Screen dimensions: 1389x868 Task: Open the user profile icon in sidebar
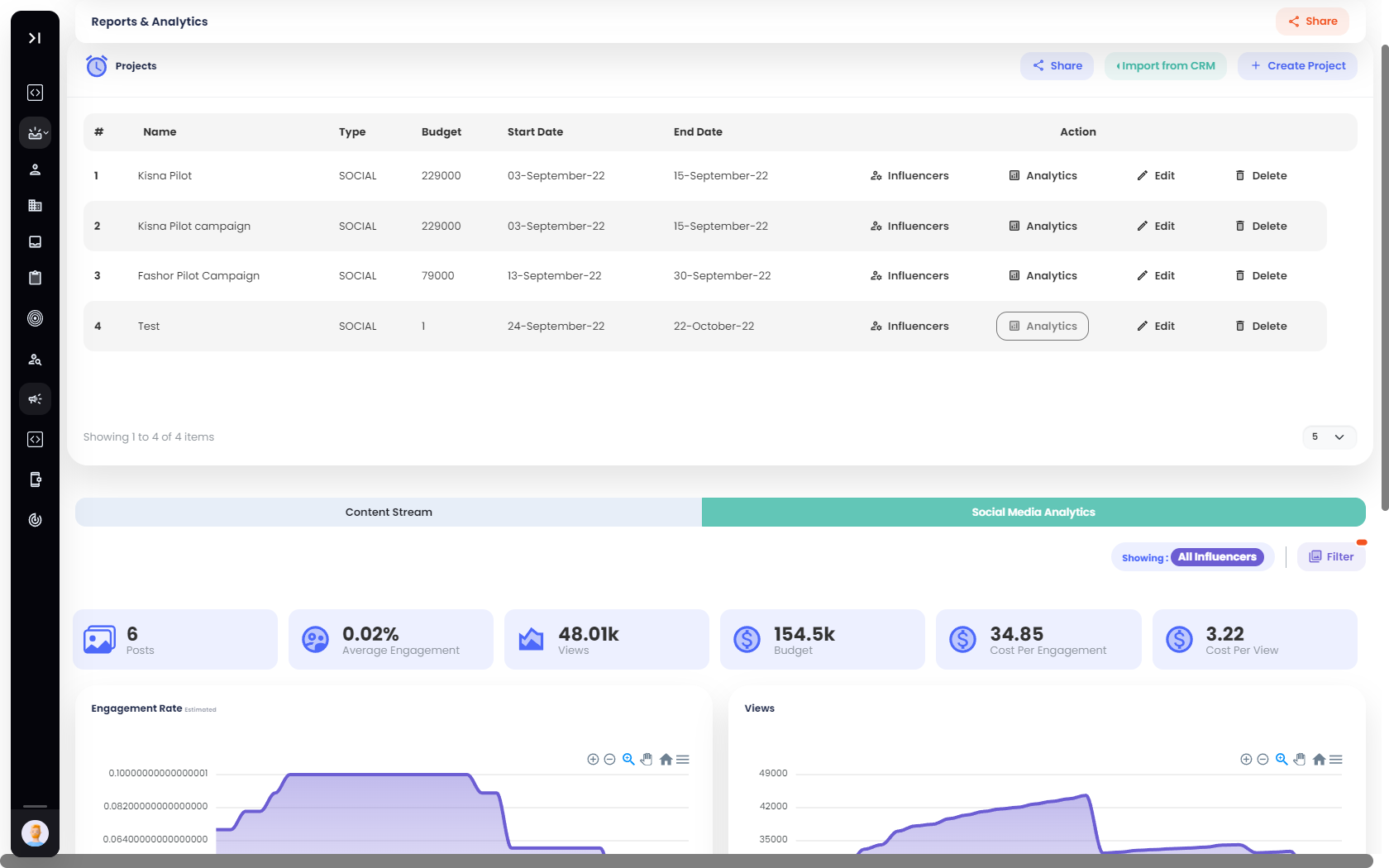35,169
